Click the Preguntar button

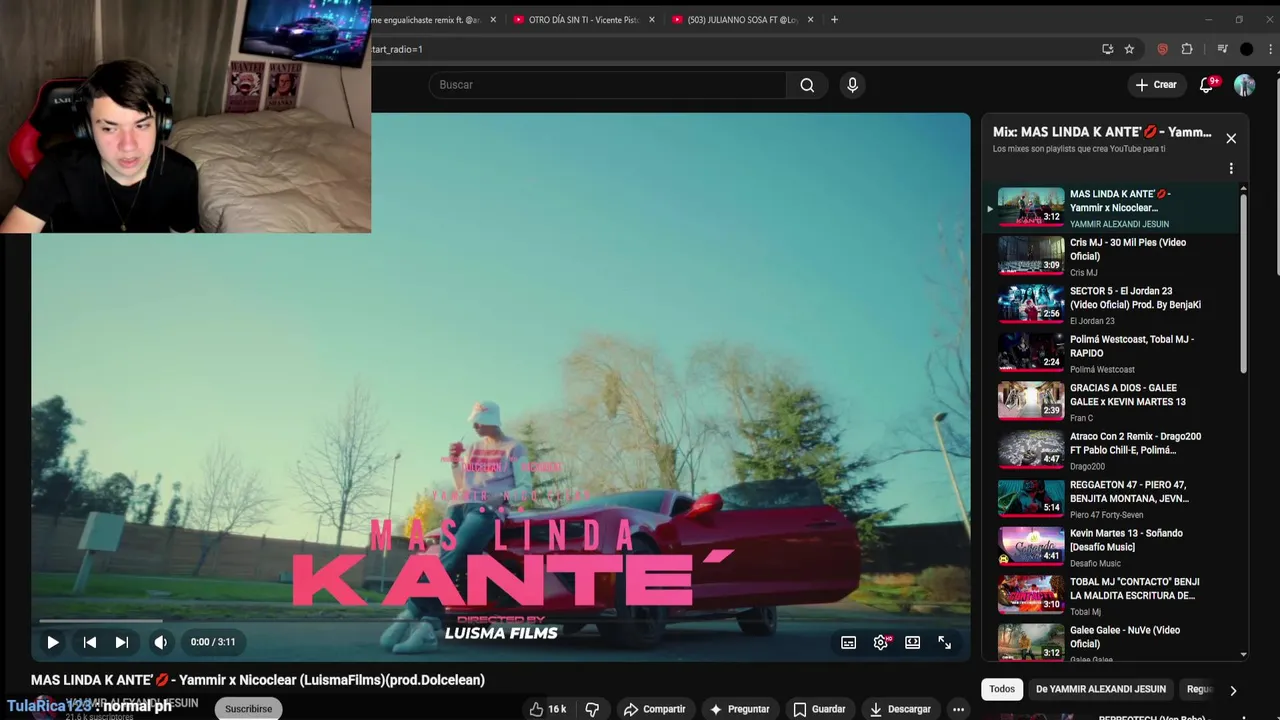pos(739,709)
